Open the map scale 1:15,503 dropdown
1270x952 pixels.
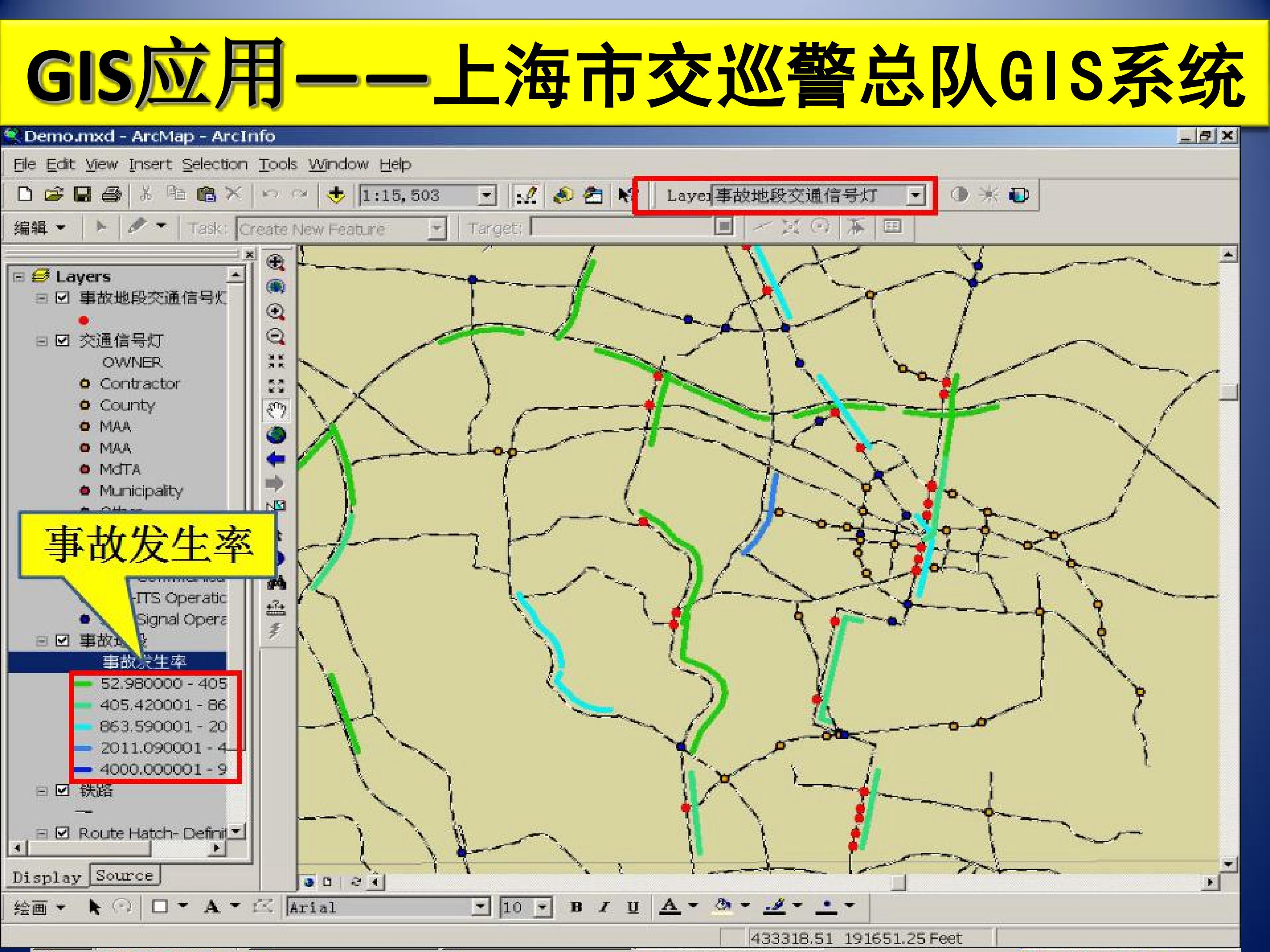[487, 196]
